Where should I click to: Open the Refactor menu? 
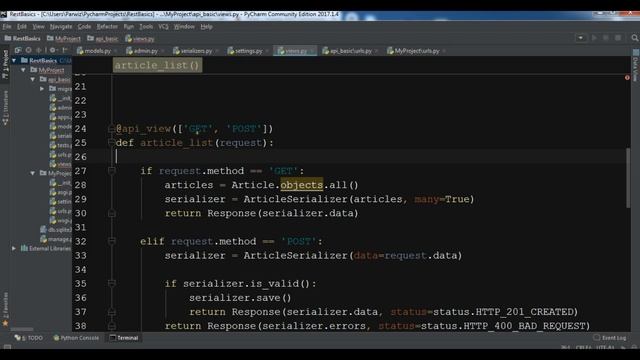107,27
